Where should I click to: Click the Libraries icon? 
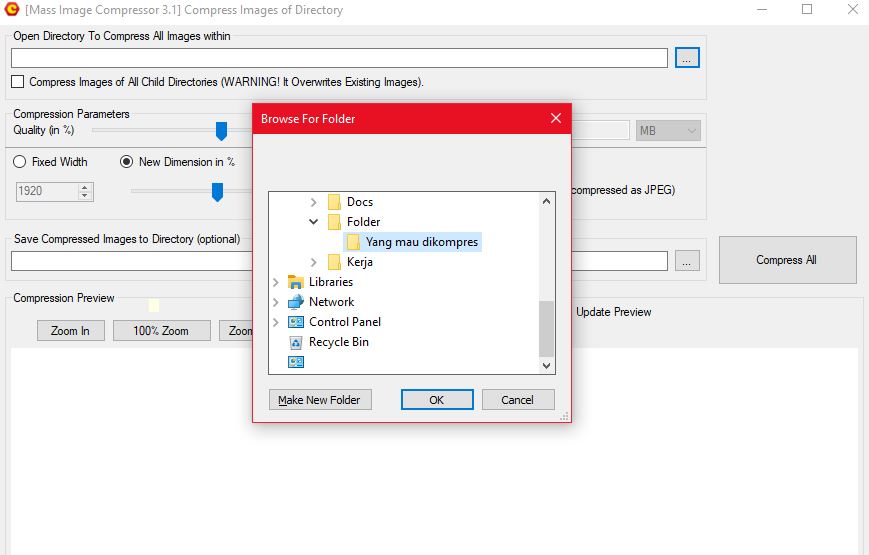pos(296,282)
